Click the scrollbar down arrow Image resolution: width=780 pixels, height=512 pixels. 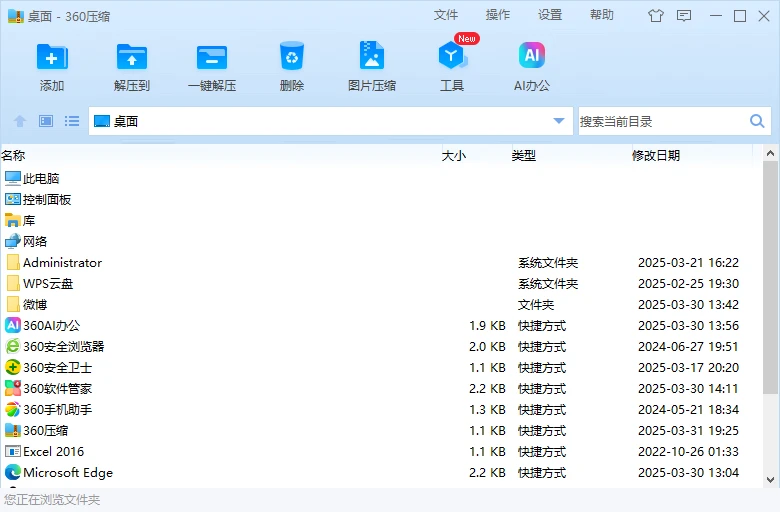click(771, 480)
